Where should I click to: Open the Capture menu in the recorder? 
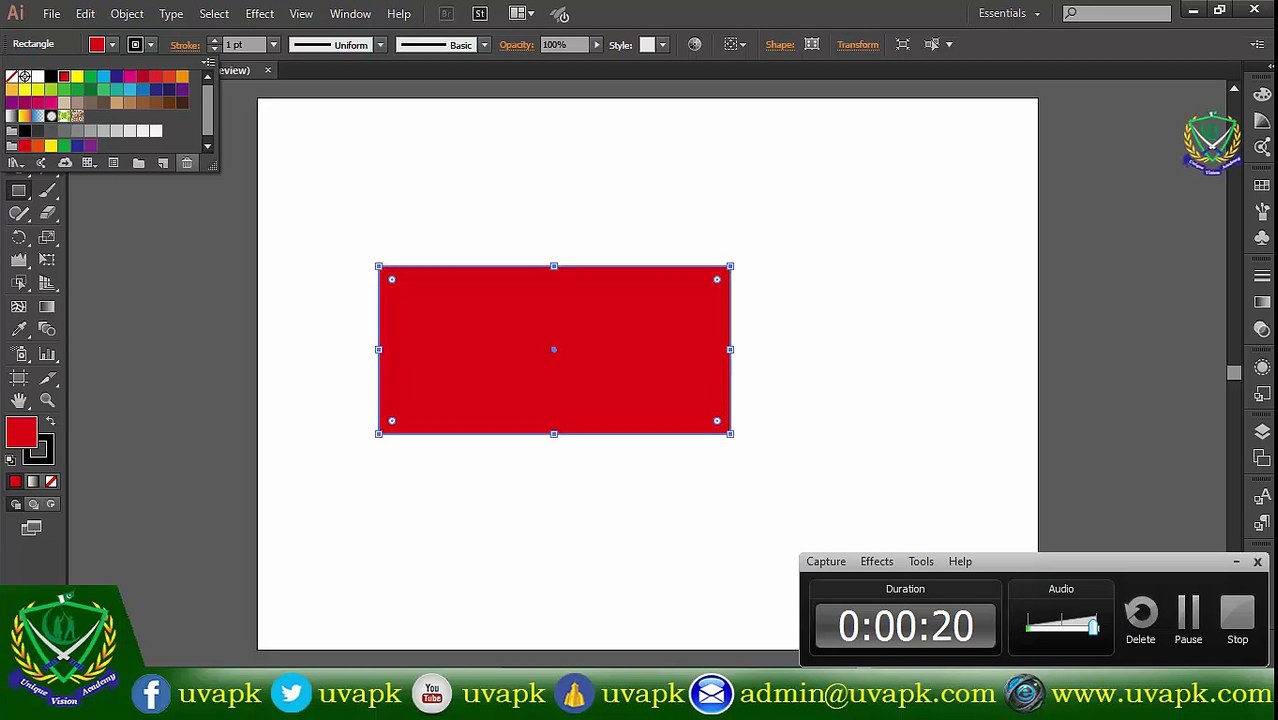coord(826,562)
